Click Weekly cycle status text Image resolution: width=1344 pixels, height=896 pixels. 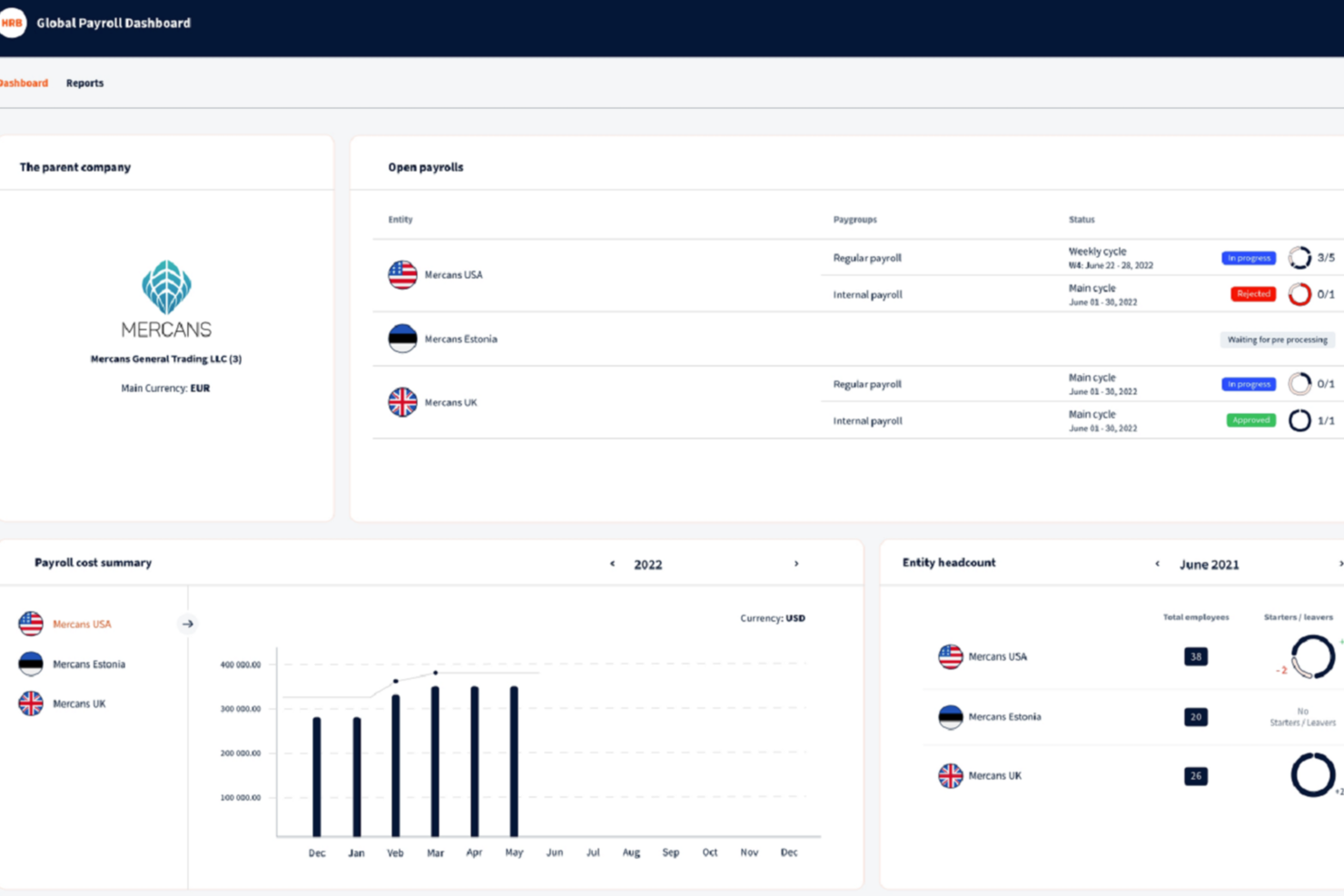(x=1097, y=251)
